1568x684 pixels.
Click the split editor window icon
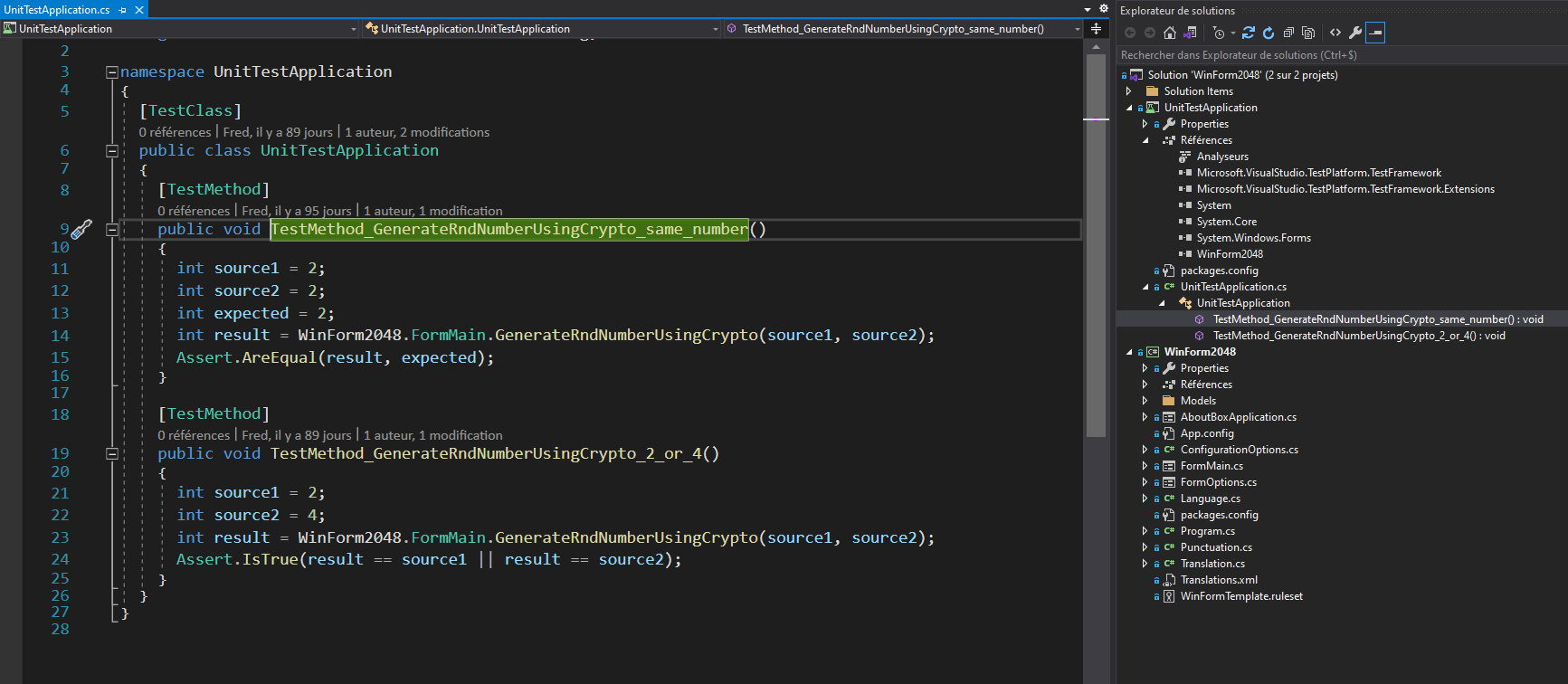[1096, 28]
